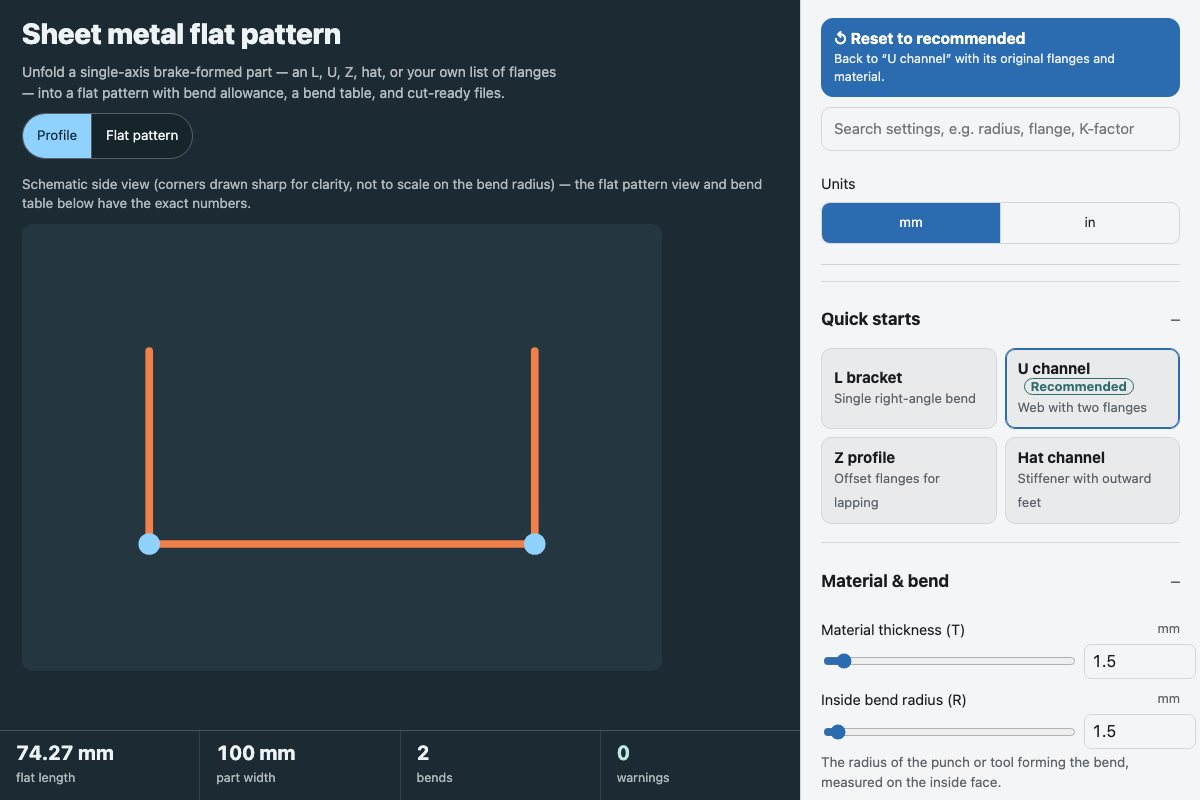Choose the U channel quick start

1092,388
